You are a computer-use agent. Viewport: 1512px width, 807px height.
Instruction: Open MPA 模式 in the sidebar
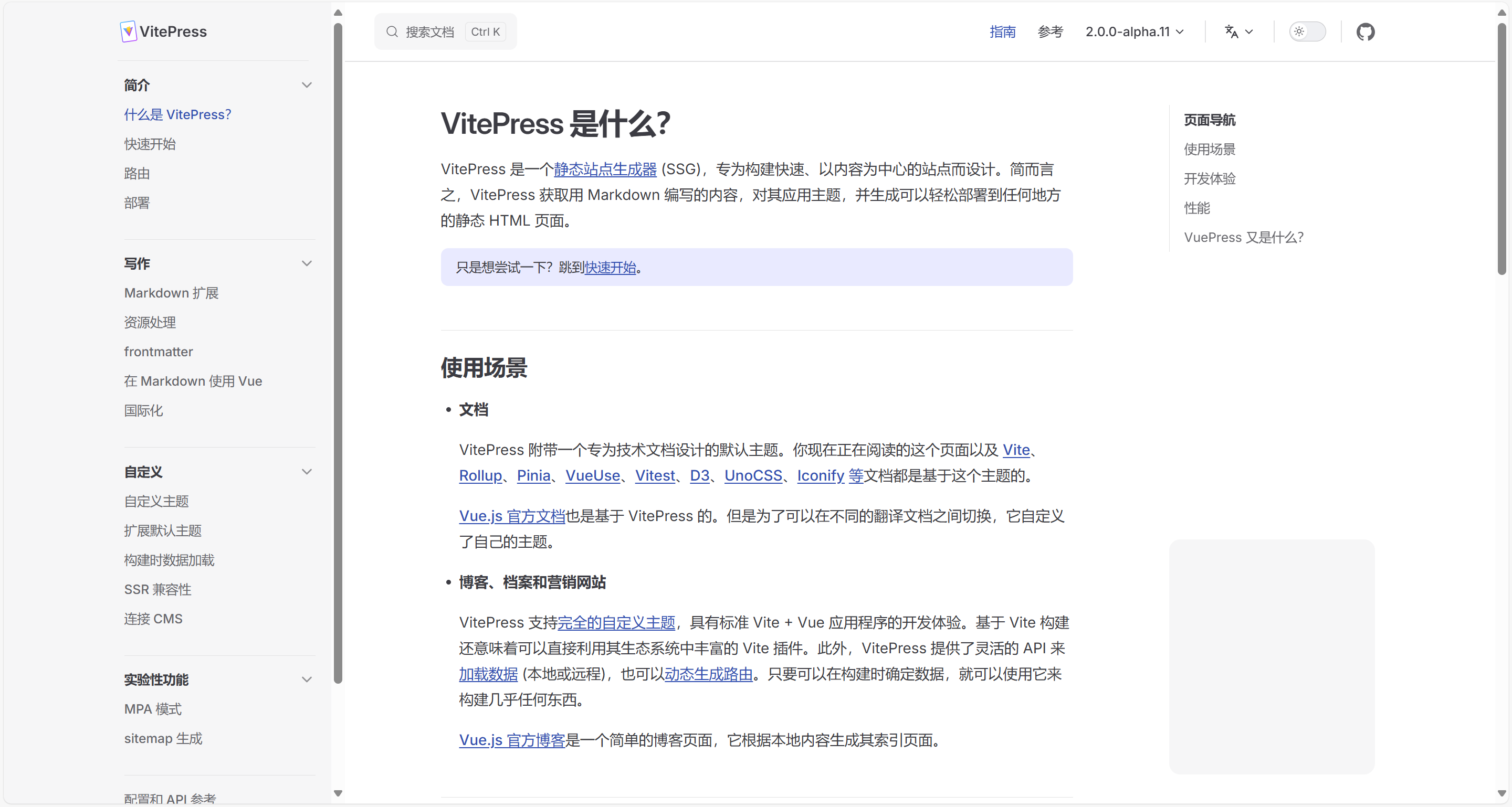pyautogui.click(x=153, y=708)
